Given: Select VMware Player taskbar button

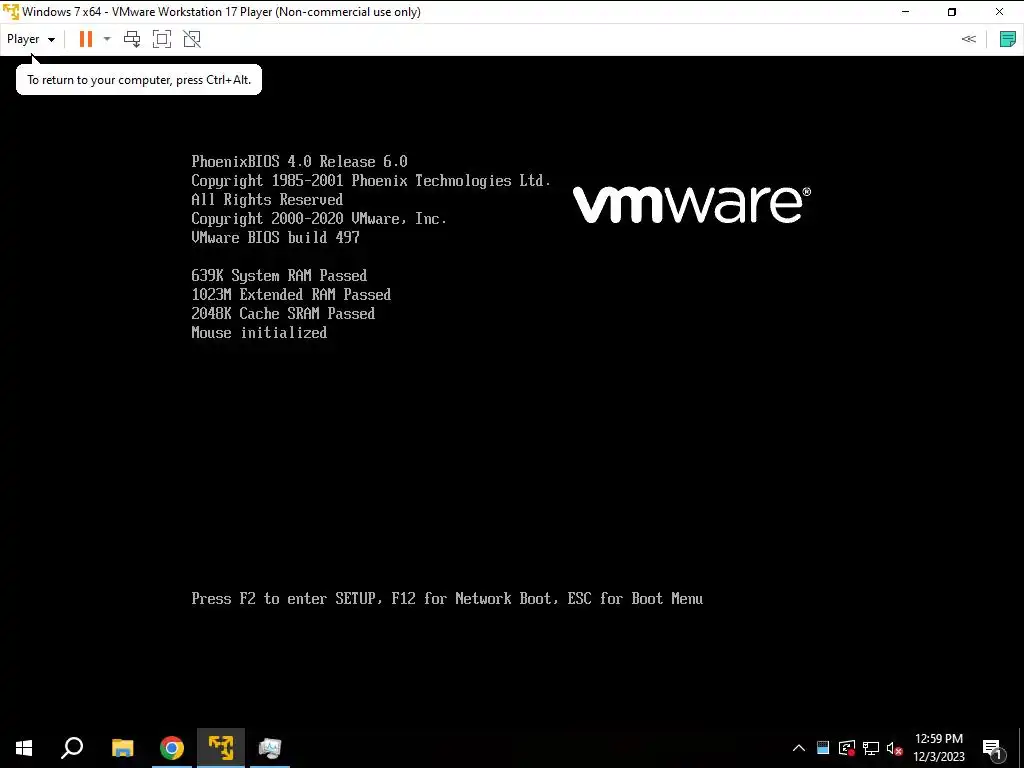Looking at the screenshot, I should 221,748.
